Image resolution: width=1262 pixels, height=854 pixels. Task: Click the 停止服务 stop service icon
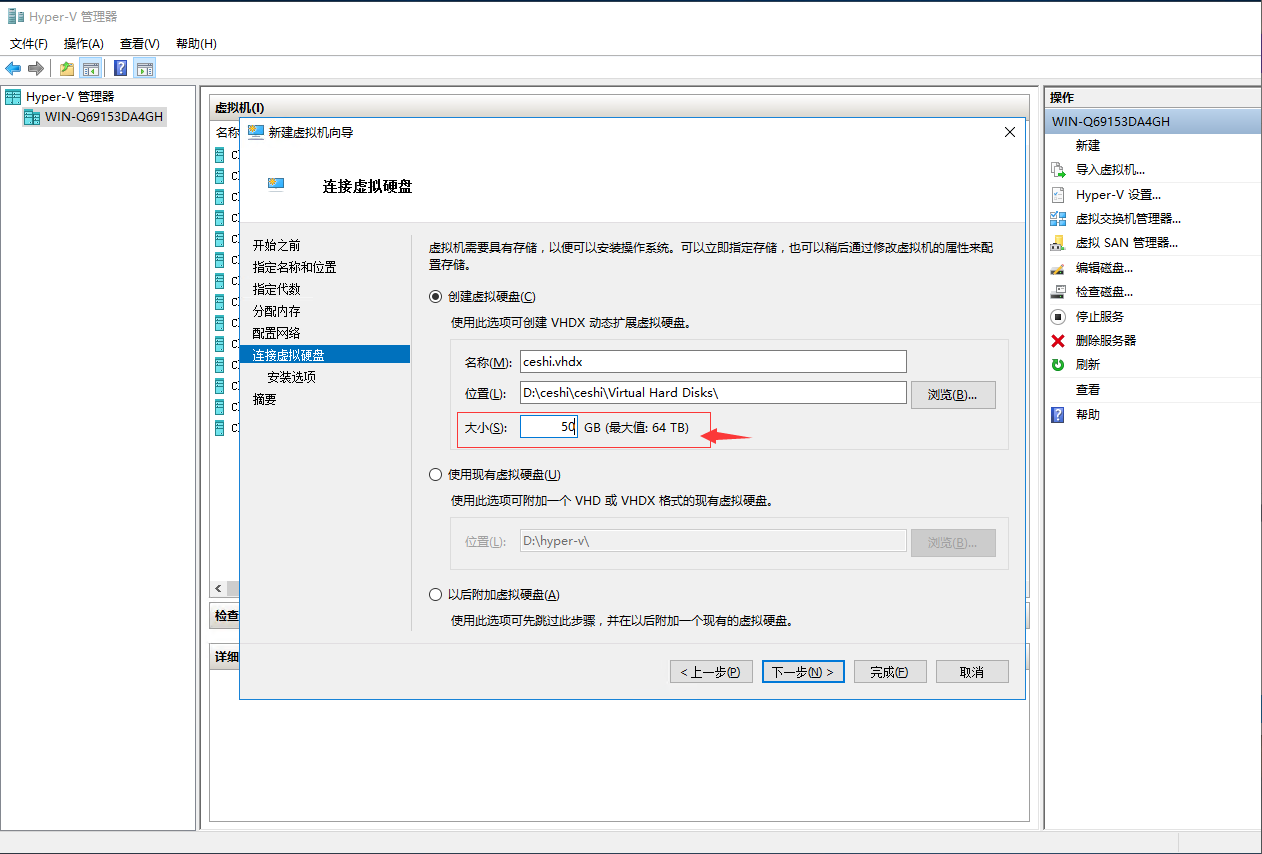(x=1058, y=316)
